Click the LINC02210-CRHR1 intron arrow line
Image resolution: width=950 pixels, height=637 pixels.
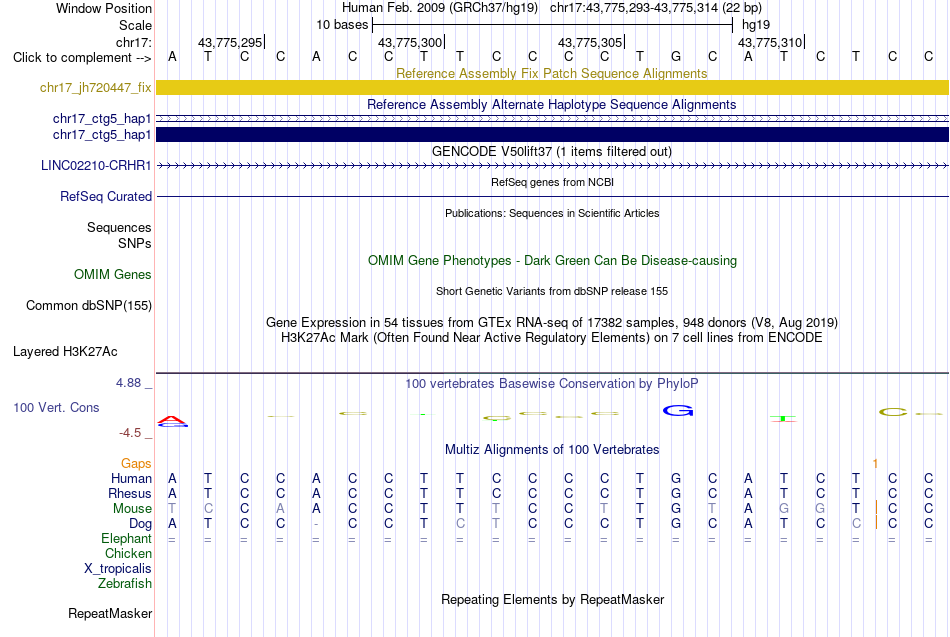(553, 165)
